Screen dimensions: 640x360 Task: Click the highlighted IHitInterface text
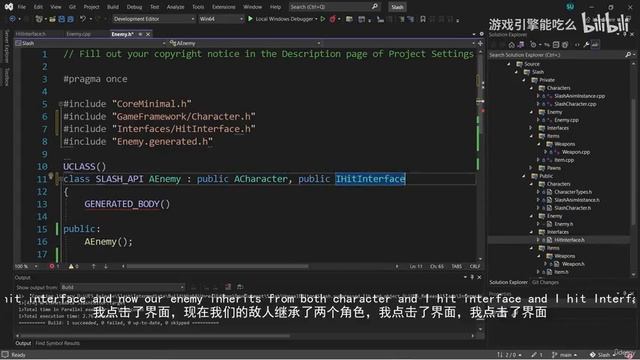click(x=370, y=179)
